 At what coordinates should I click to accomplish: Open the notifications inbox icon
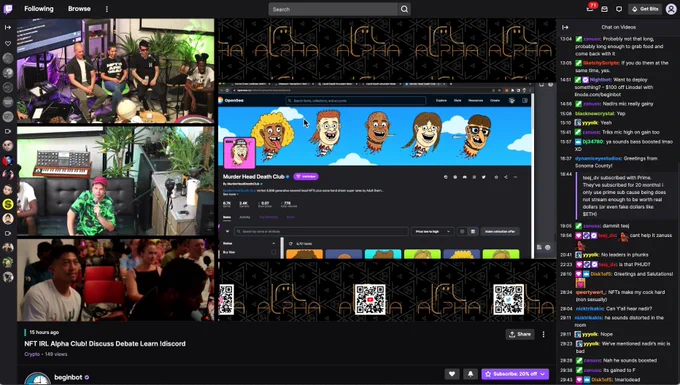click(605, 9)
